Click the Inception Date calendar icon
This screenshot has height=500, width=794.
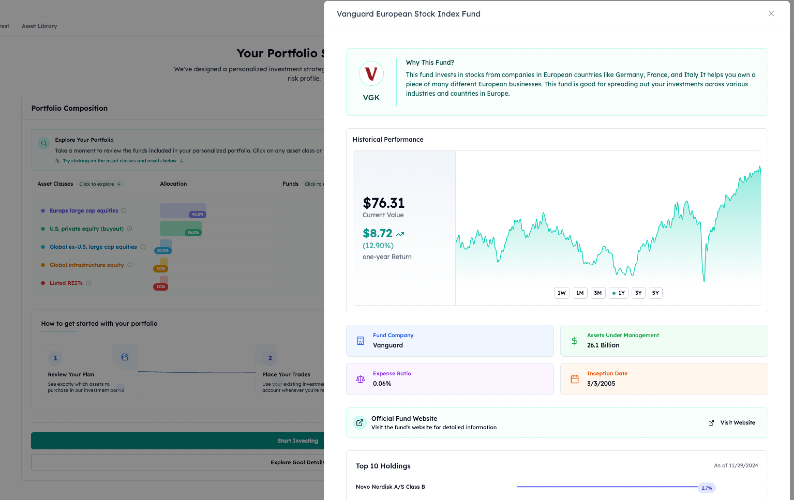coord(575,379)
